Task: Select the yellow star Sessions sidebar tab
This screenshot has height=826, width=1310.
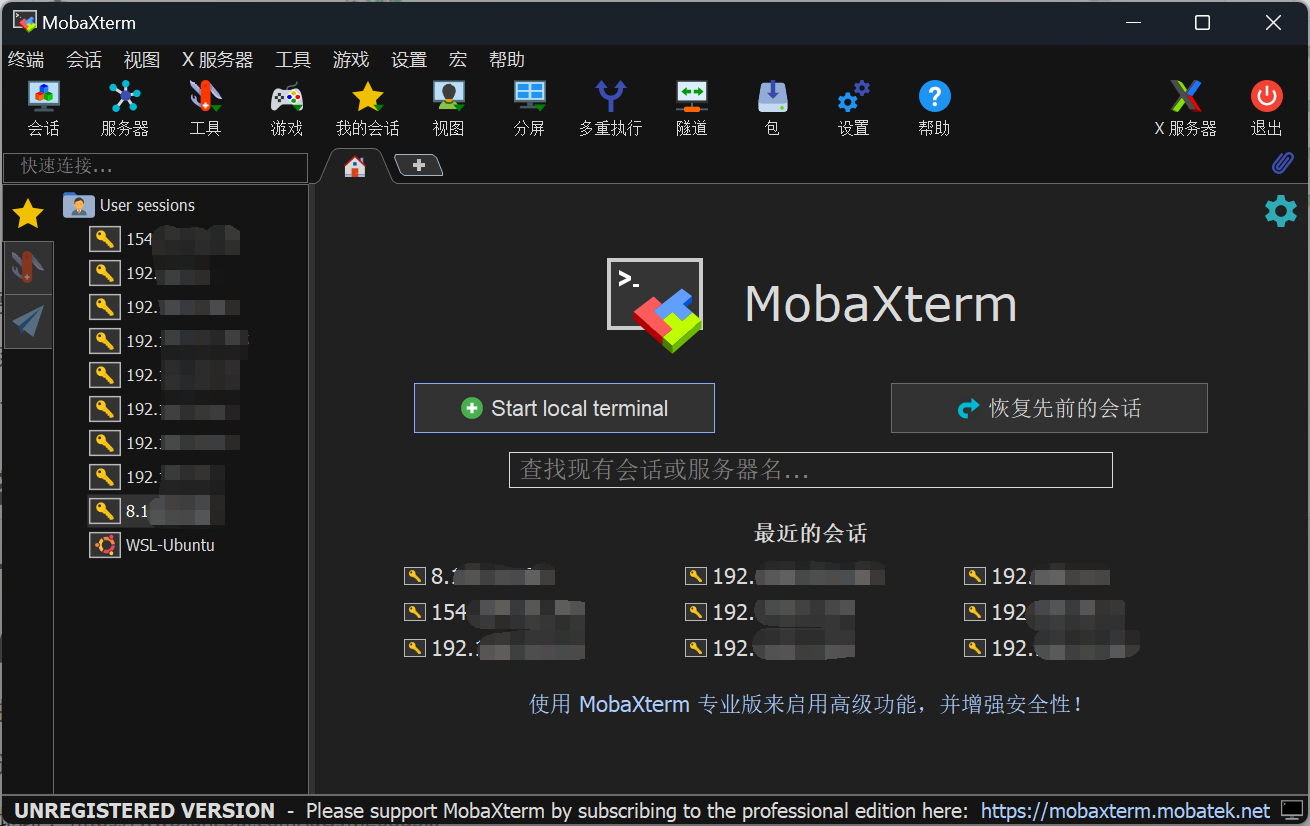Action: pos(28,213)
